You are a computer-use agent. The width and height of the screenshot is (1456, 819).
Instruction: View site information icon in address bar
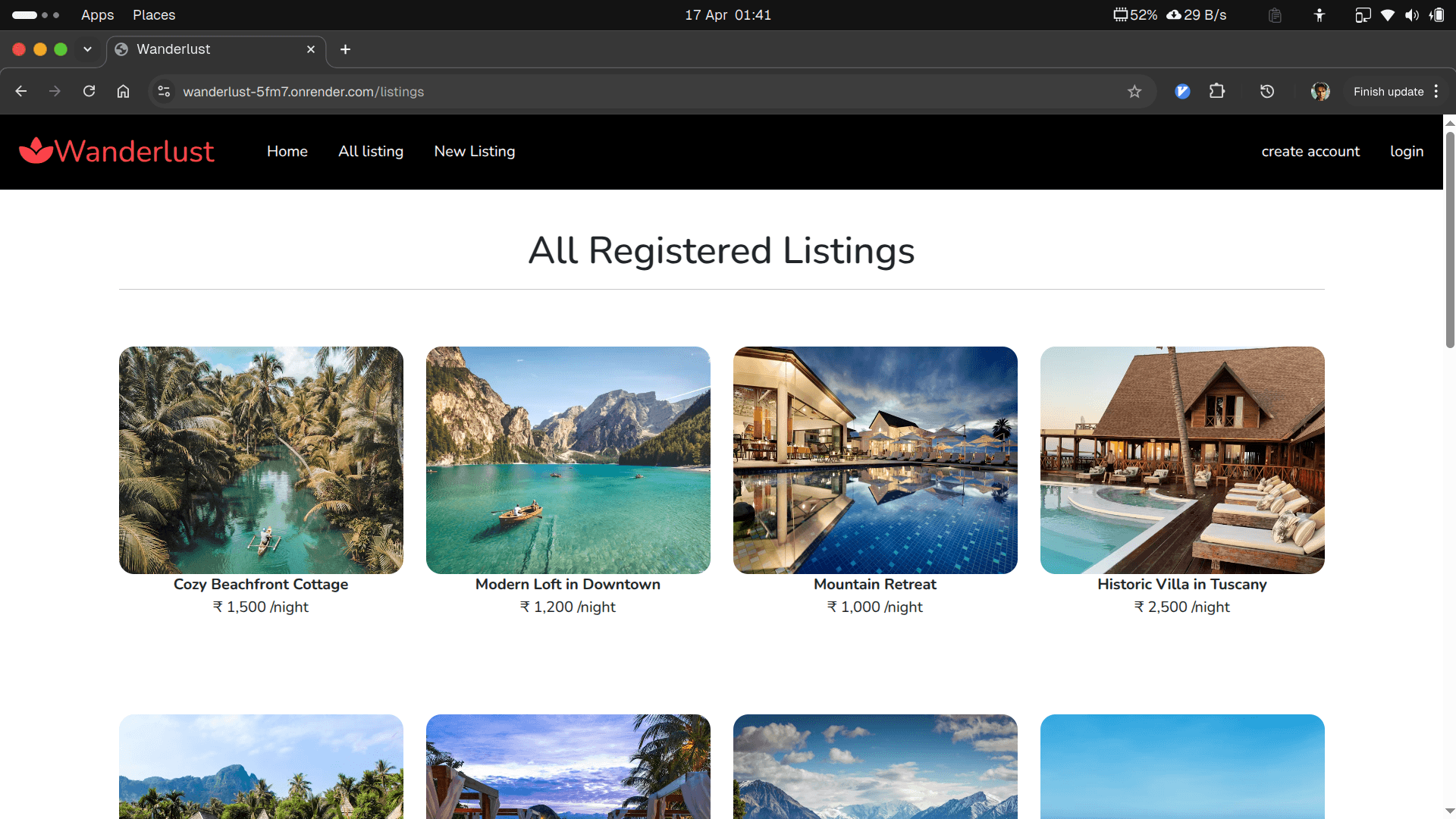click(x=164, y=92)
